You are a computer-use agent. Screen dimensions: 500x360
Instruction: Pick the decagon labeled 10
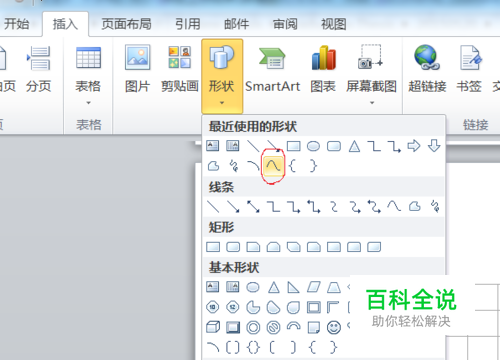point(213,307)
